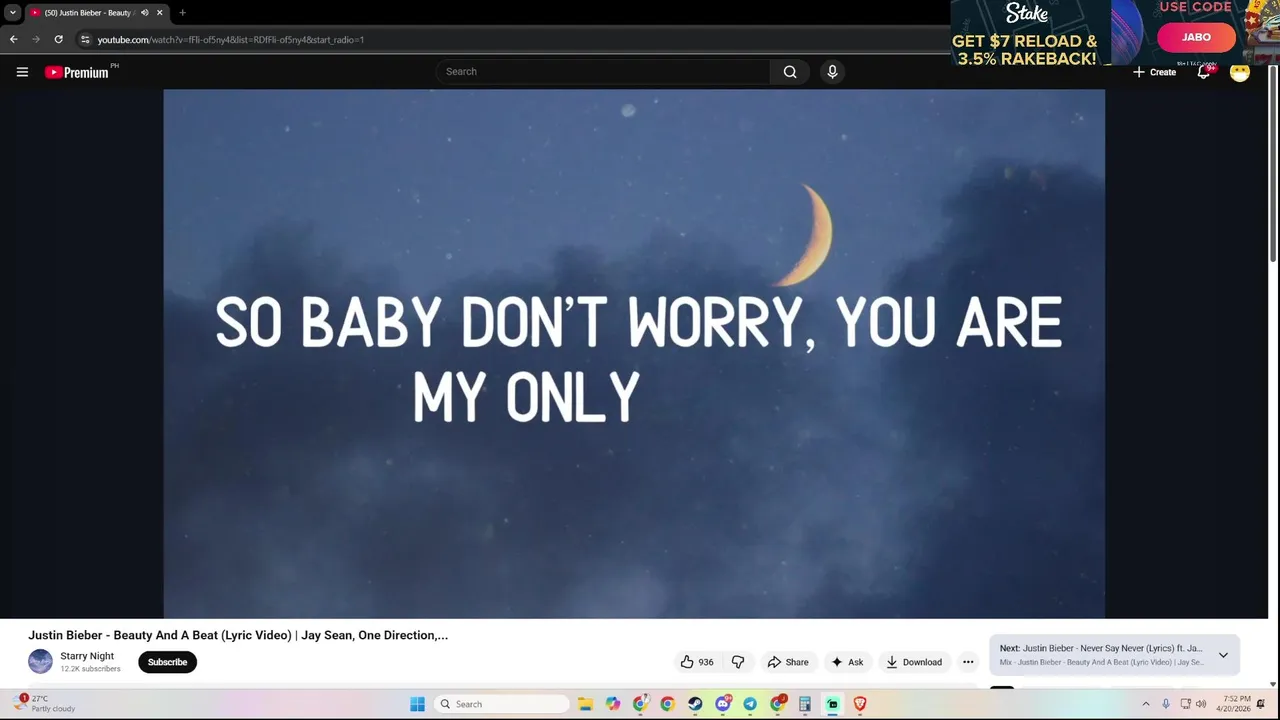The height and width of the screenshot is (720, 1280).
Task: Open a new browser tab
Action: (182, 13)
